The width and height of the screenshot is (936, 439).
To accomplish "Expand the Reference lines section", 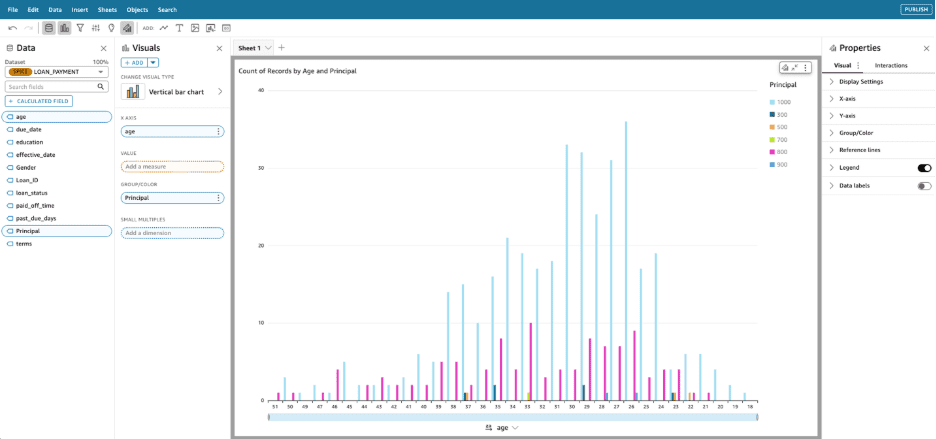I will [x=859, y=150].
